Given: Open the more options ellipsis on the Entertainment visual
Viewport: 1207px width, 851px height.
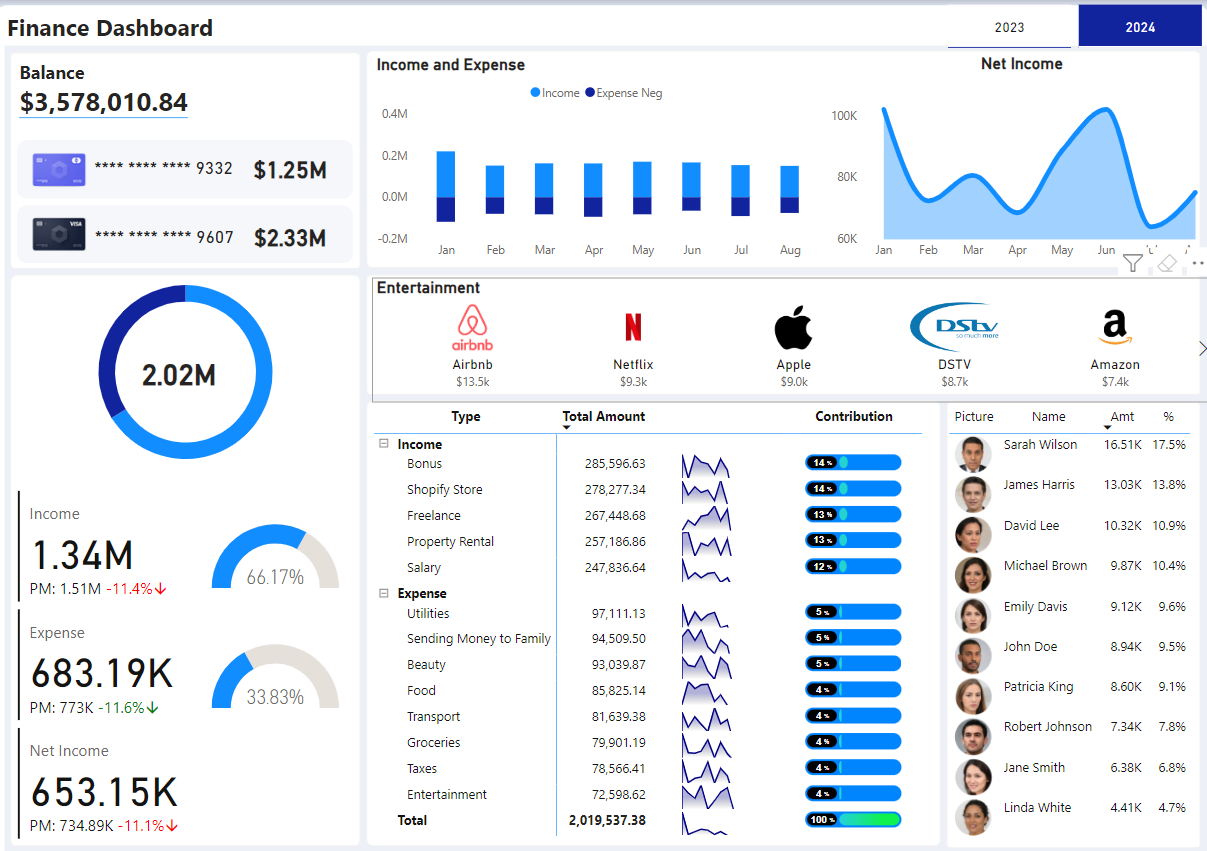Looking at the screenshot, I should [x=1198, y=263].
